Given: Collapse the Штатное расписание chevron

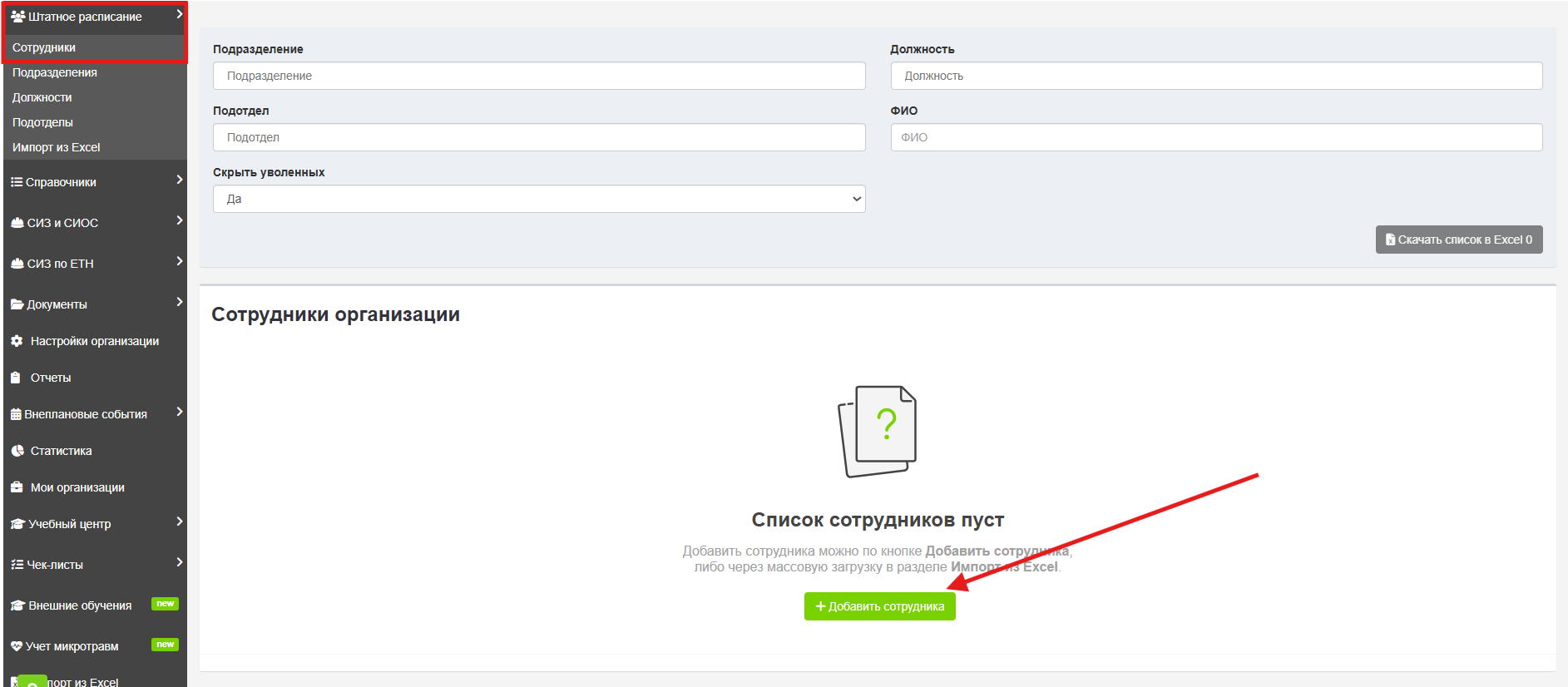Looking at the screenshot, I should pyautogui.click(x=179, y=14).
